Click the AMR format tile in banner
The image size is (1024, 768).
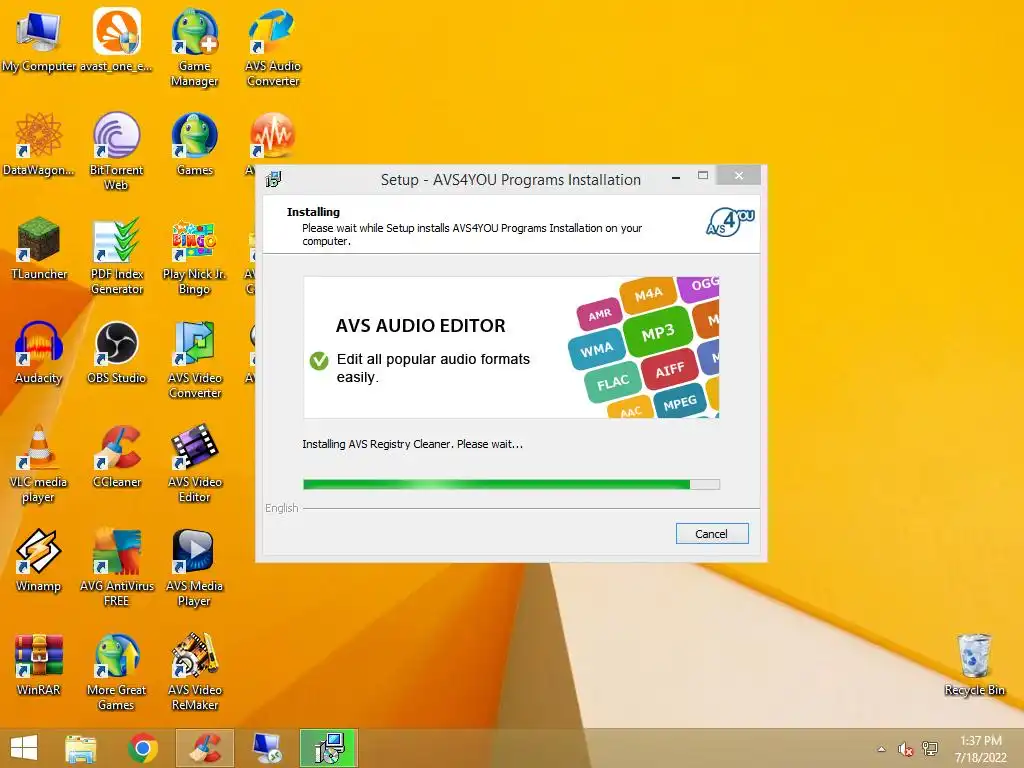pos(600,315)
